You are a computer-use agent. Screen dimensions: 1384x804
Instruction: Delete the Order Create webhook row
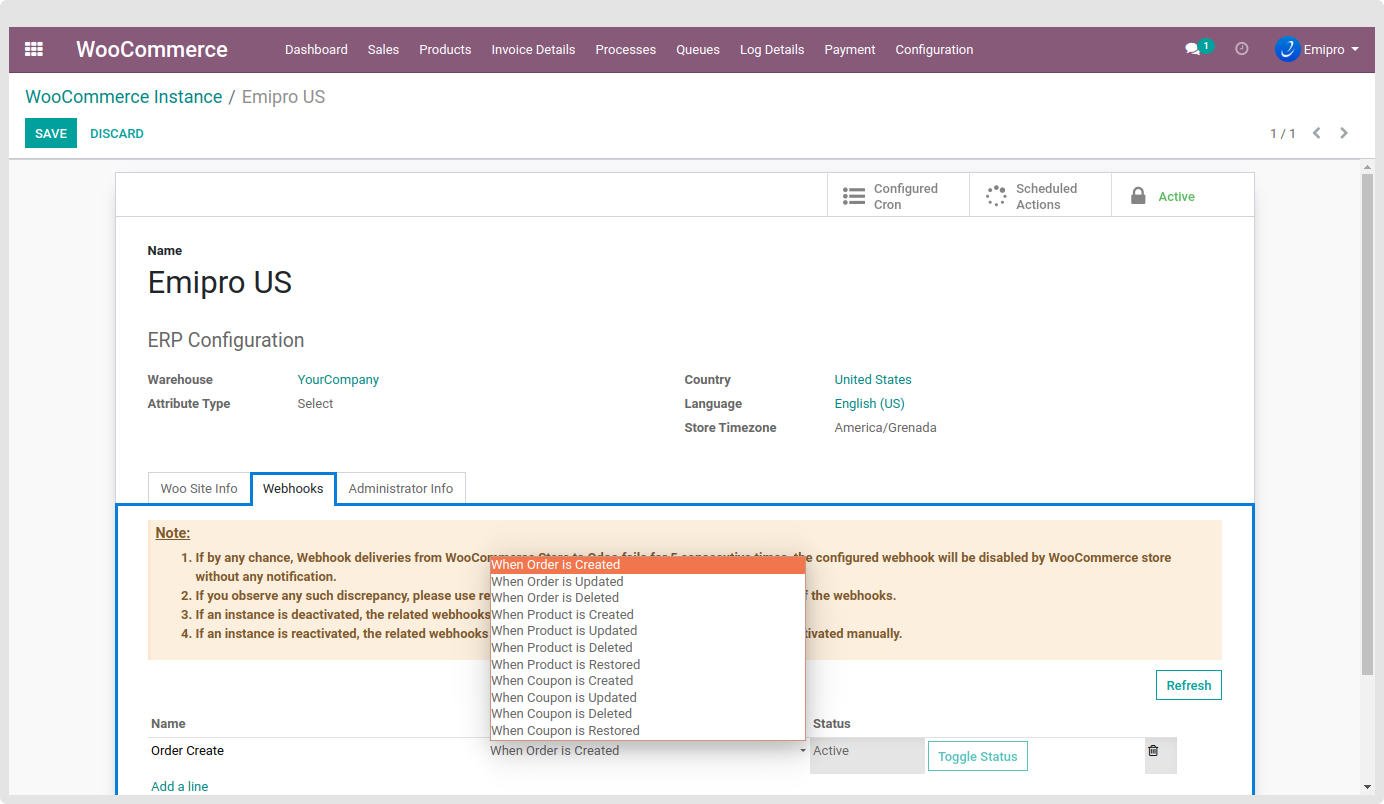(x=1153, y=751)
